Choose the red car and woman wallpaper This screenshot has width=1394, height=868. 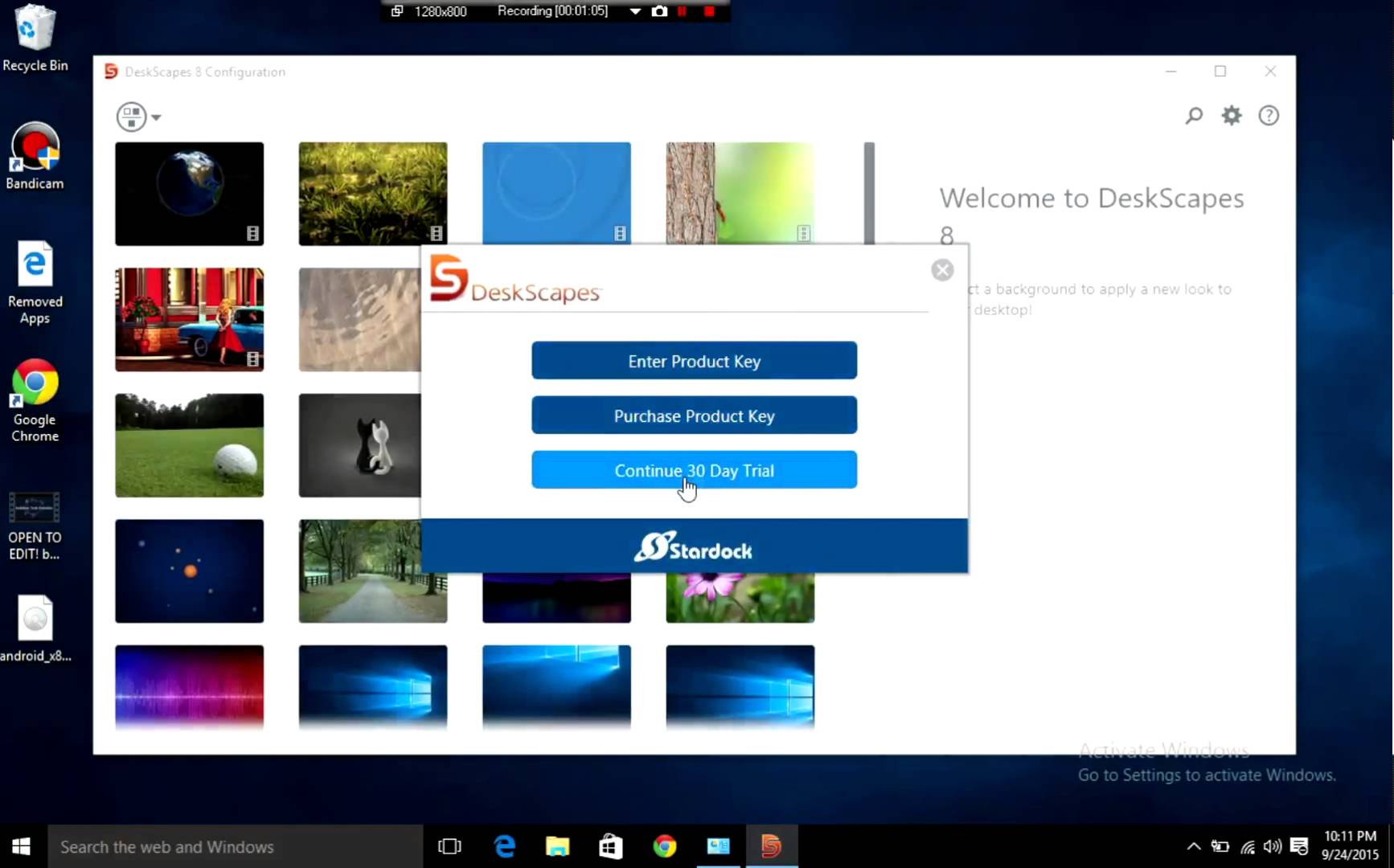pos(189,319)
